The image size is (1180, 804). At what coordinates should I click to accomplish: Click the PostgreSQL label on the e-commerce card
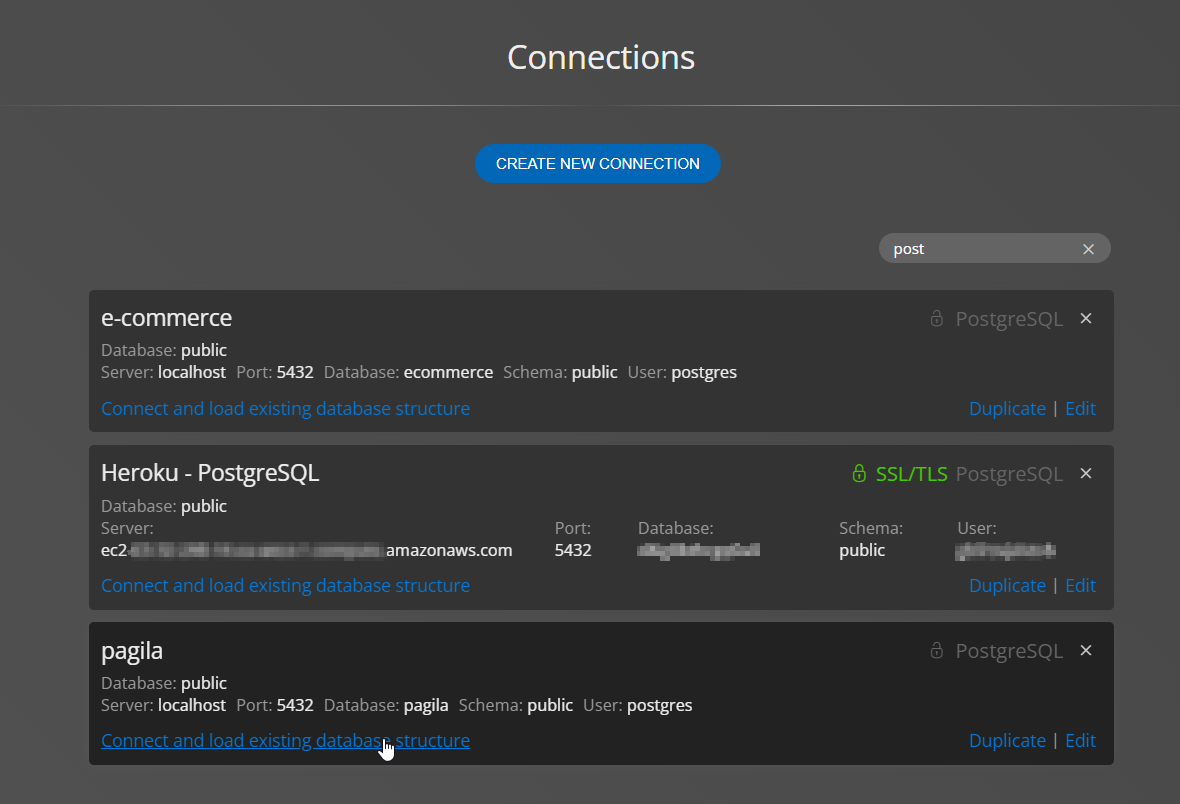pos(1009,318)
